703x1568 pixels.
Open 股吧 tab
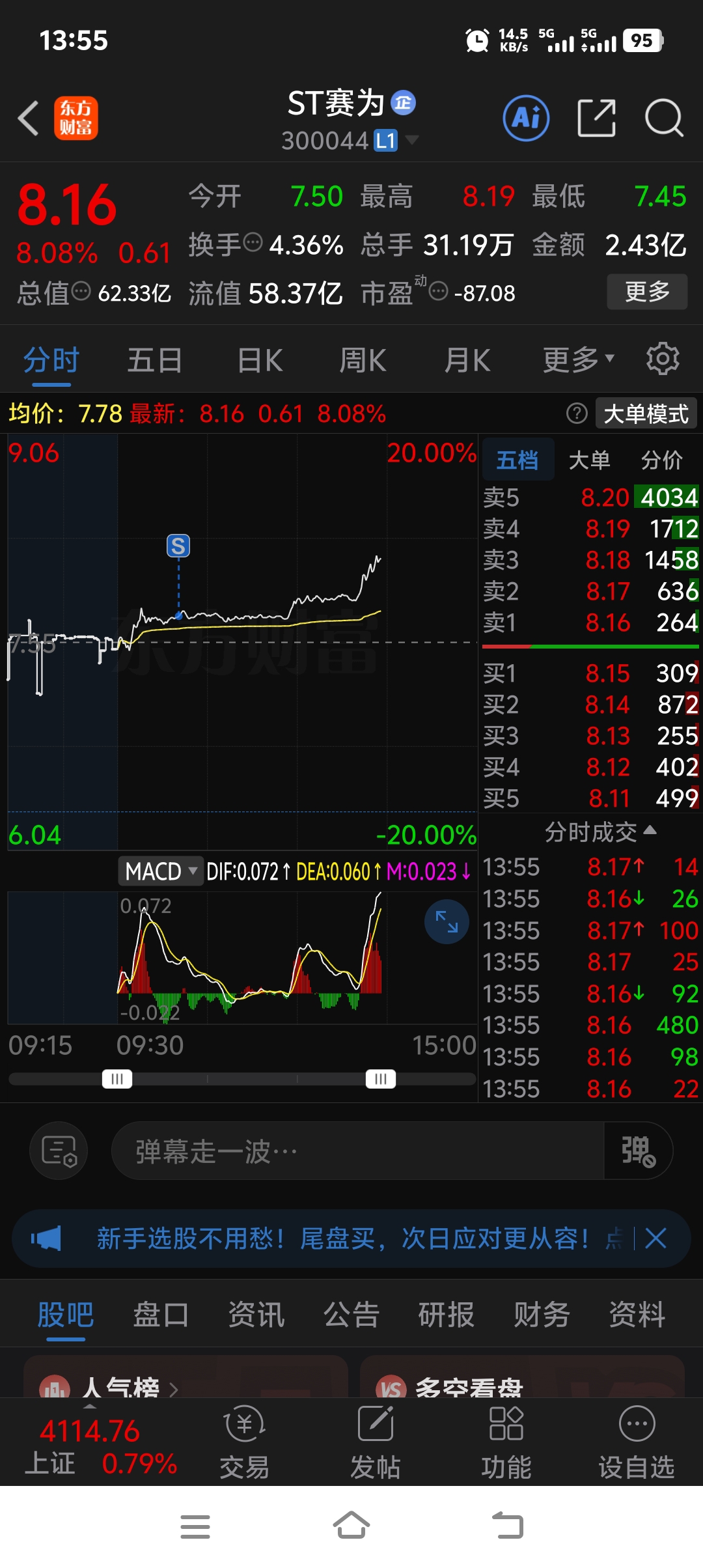click(x=66, y=1314)
